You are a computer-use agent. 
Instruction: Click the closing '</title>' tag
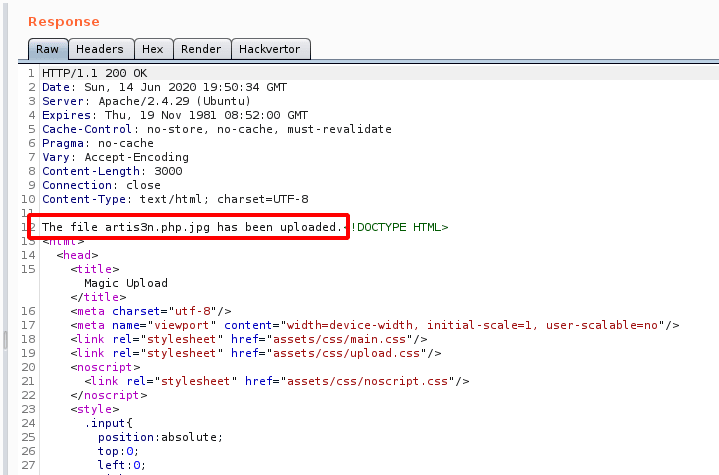[99, 297]
